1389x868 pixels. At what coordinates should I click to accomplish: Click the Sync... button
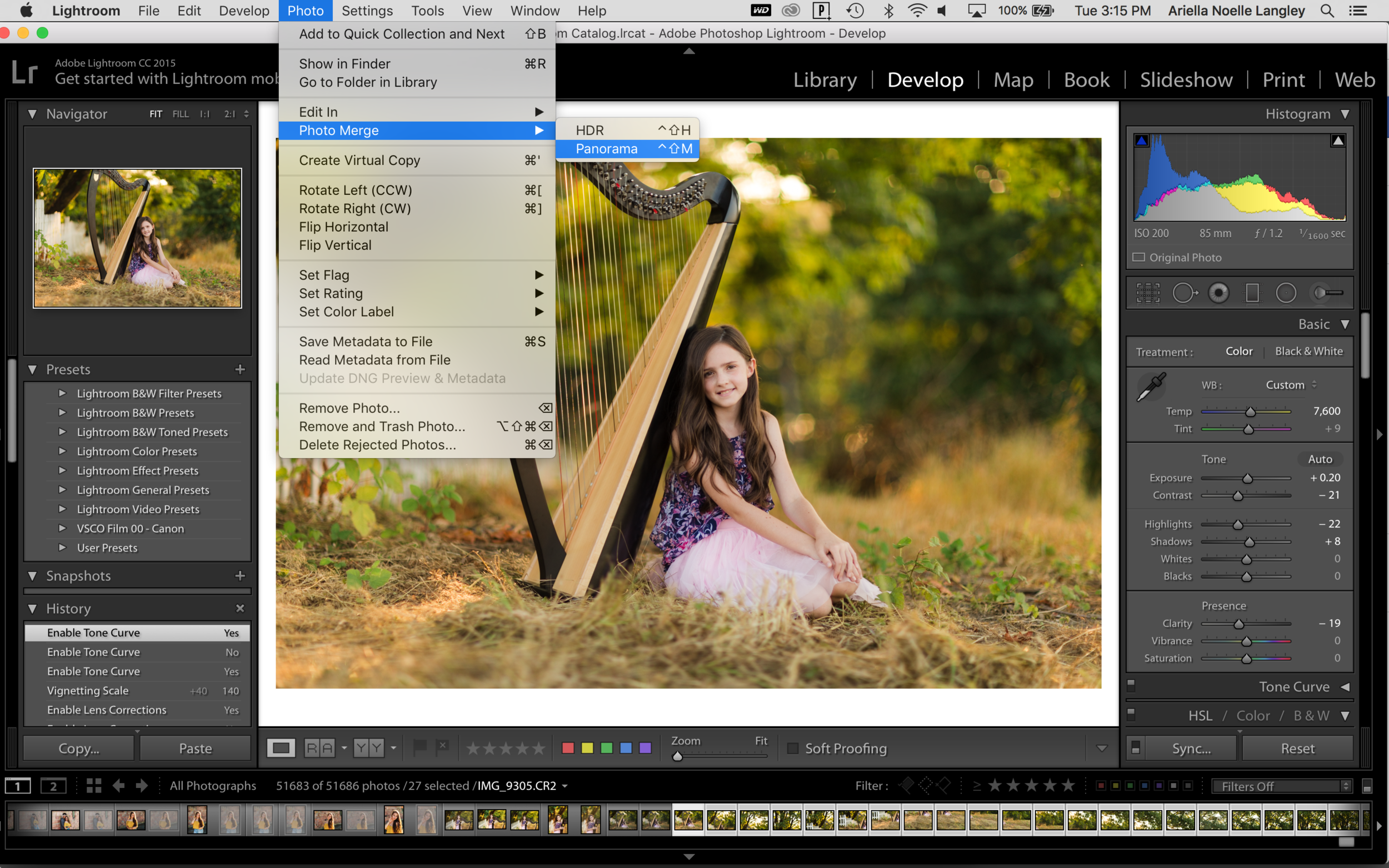tap(1191, 748)
